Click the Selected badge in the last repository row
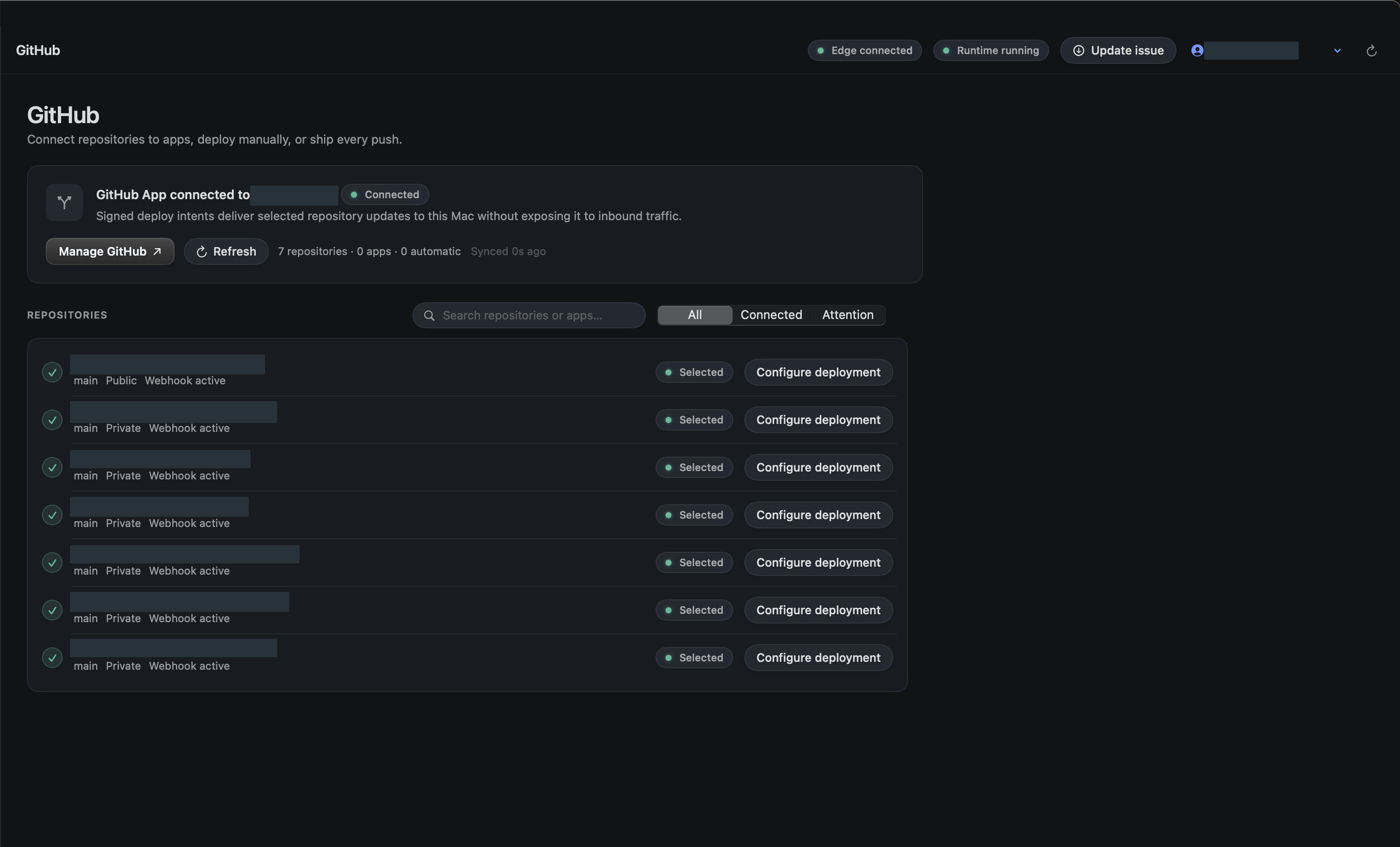The image size is (1400, 847). (x=694, y=657)
